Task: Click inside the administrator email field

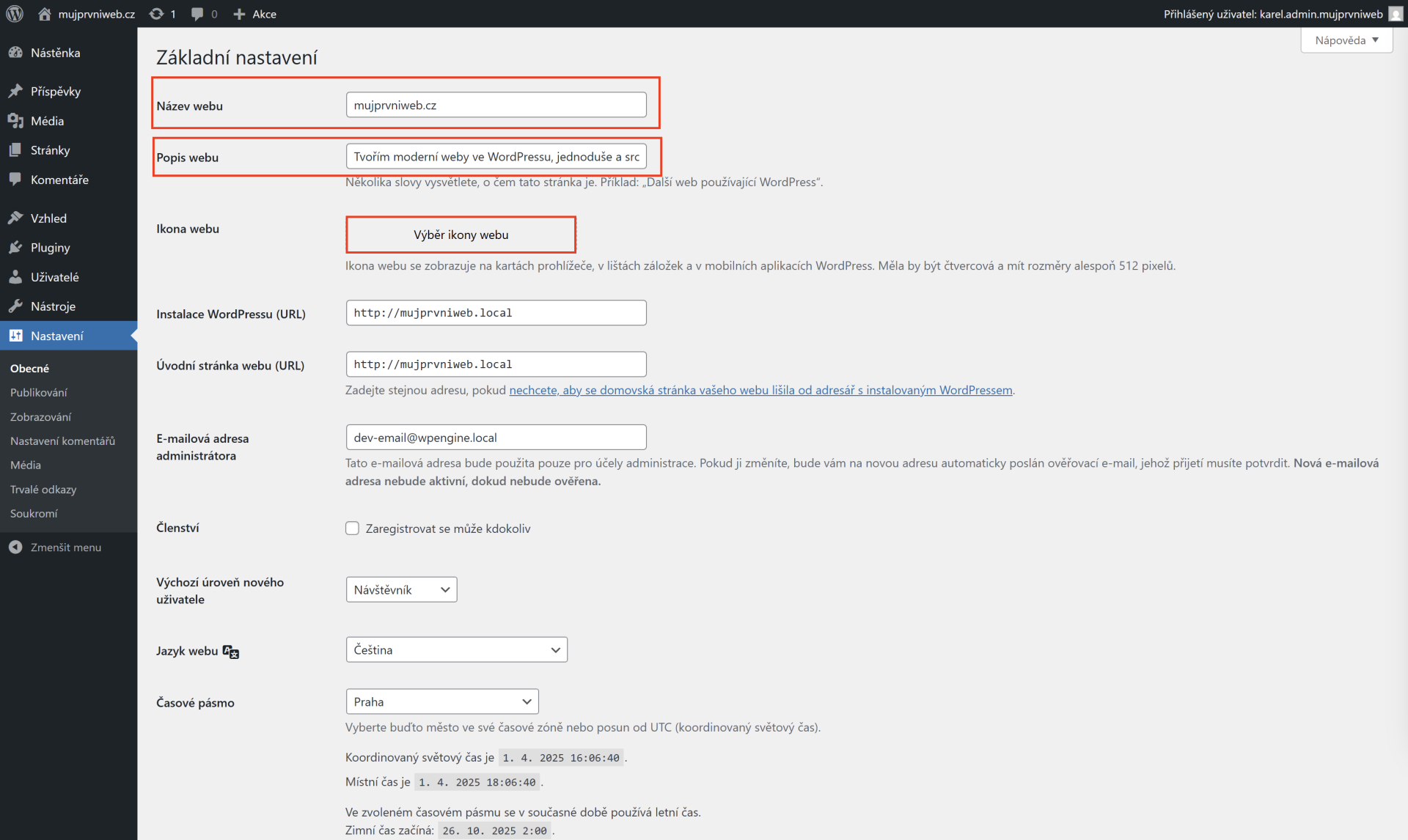Action: click(x=496, y=437)
